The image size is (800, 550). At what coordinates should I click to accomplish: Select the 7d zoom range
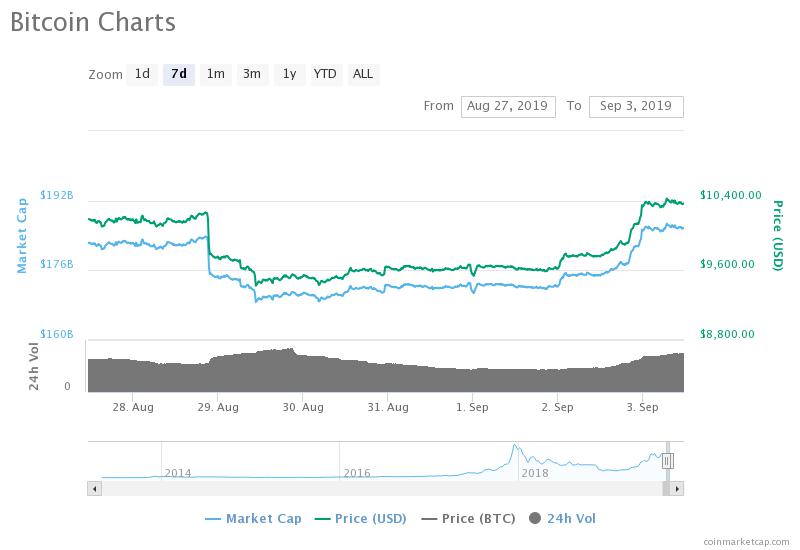(179, 74)
